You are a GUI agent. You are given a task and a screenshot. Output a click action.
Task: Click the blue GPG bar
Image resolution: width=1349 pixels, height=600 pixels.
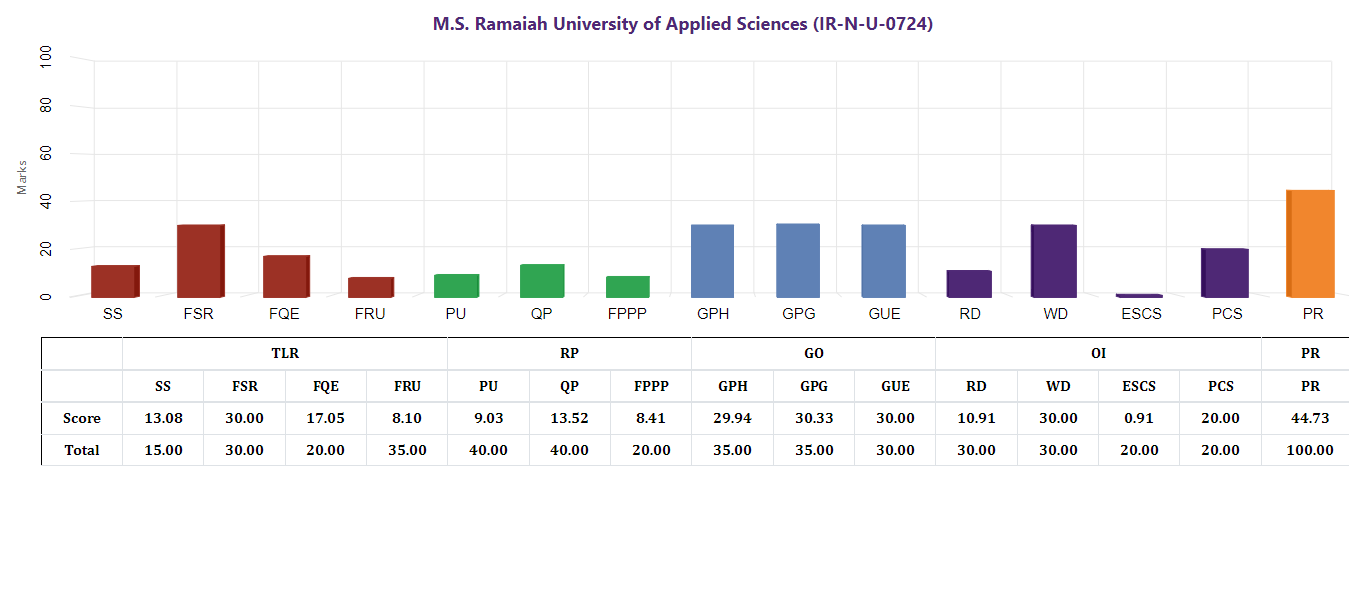tap(798, 260)
